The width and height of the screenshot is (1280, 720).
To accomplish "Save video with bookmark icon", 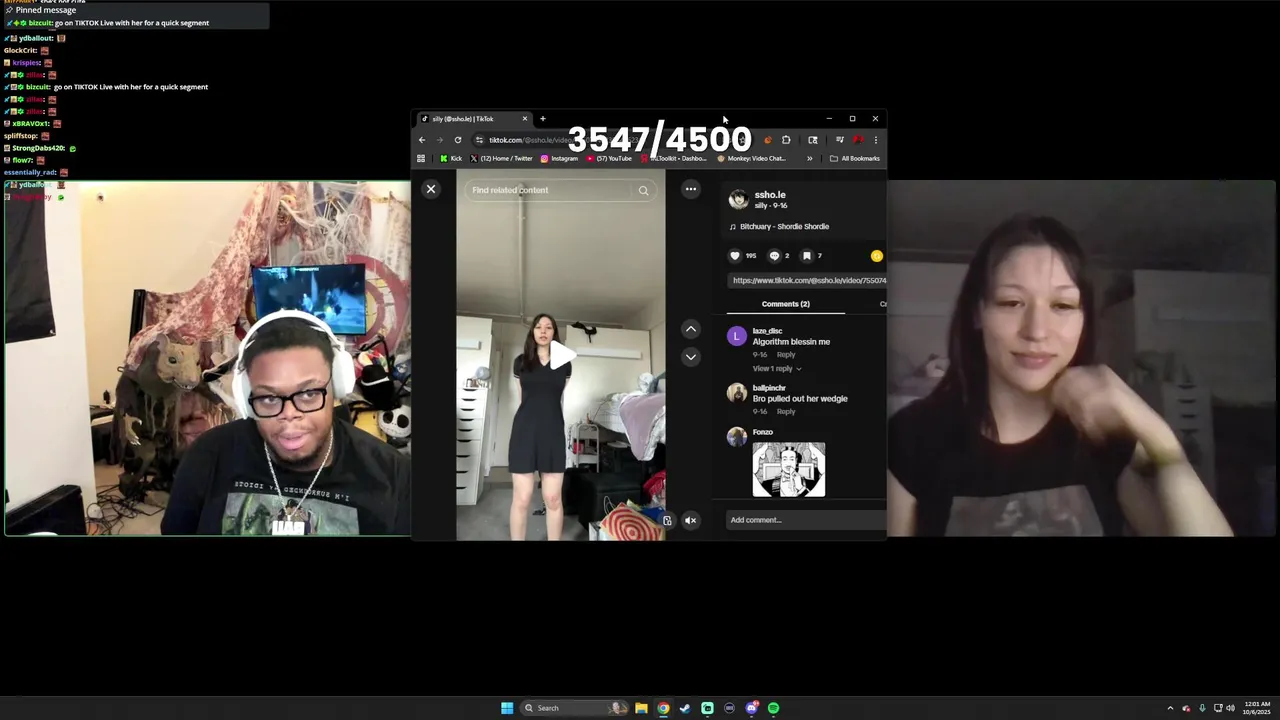I will tap(807, 256).
